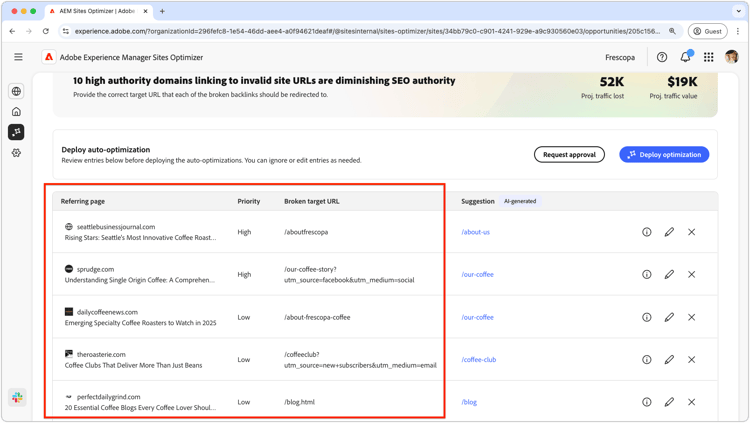This screenshot has height=423, width=750.
Task: Click the Adobe logo icon
Action: pos(49,57)
